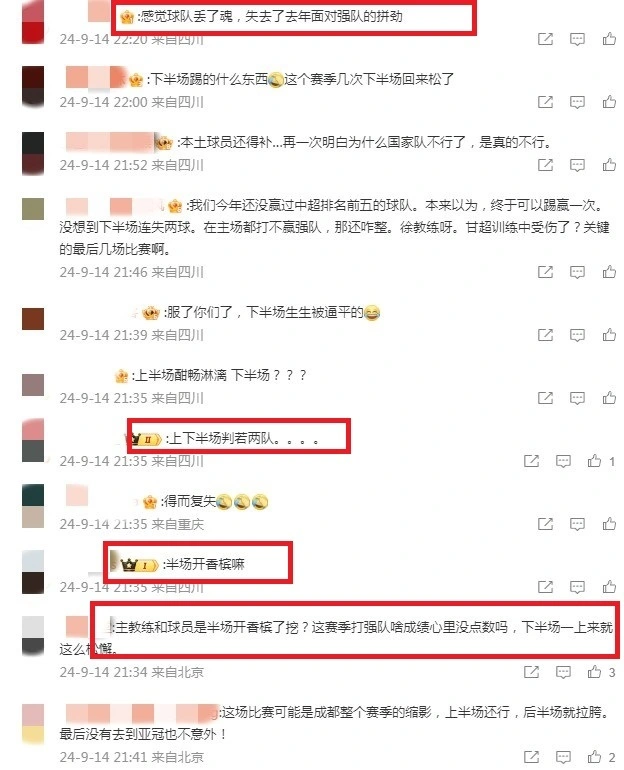Like the 22:00 comment about 下半场踢的什么东西

609,102
